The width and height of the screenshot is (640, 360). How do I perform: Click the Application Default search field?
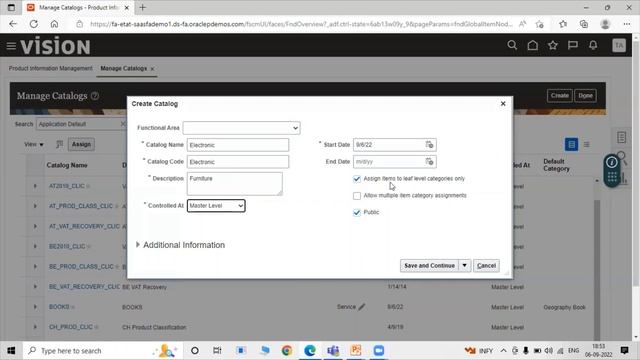[81, 124]
